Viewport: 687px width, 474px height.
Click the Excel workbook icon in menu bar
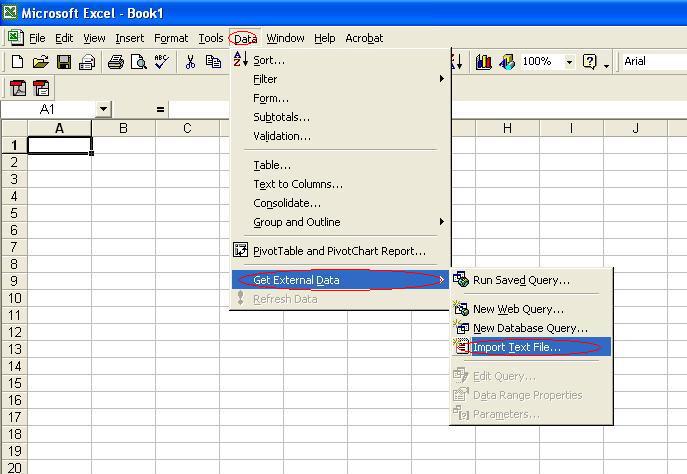point(15,37)
